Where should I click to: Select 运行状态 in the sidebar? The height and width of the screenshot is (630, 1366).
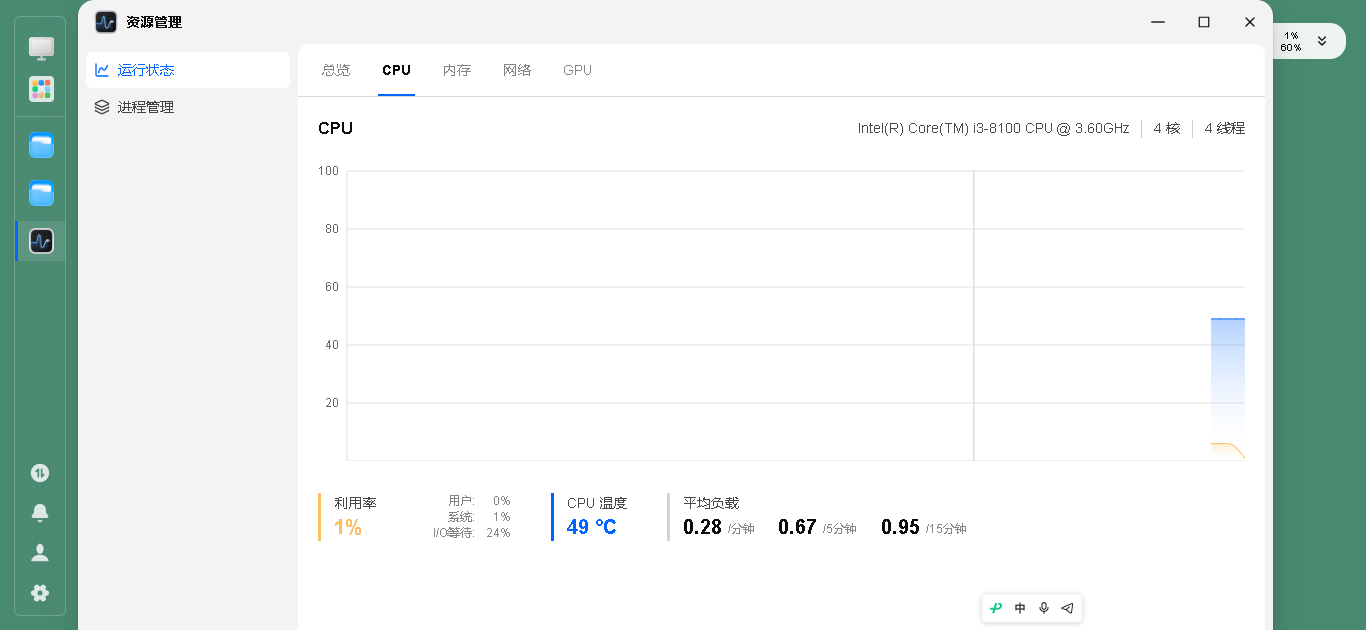188,70
